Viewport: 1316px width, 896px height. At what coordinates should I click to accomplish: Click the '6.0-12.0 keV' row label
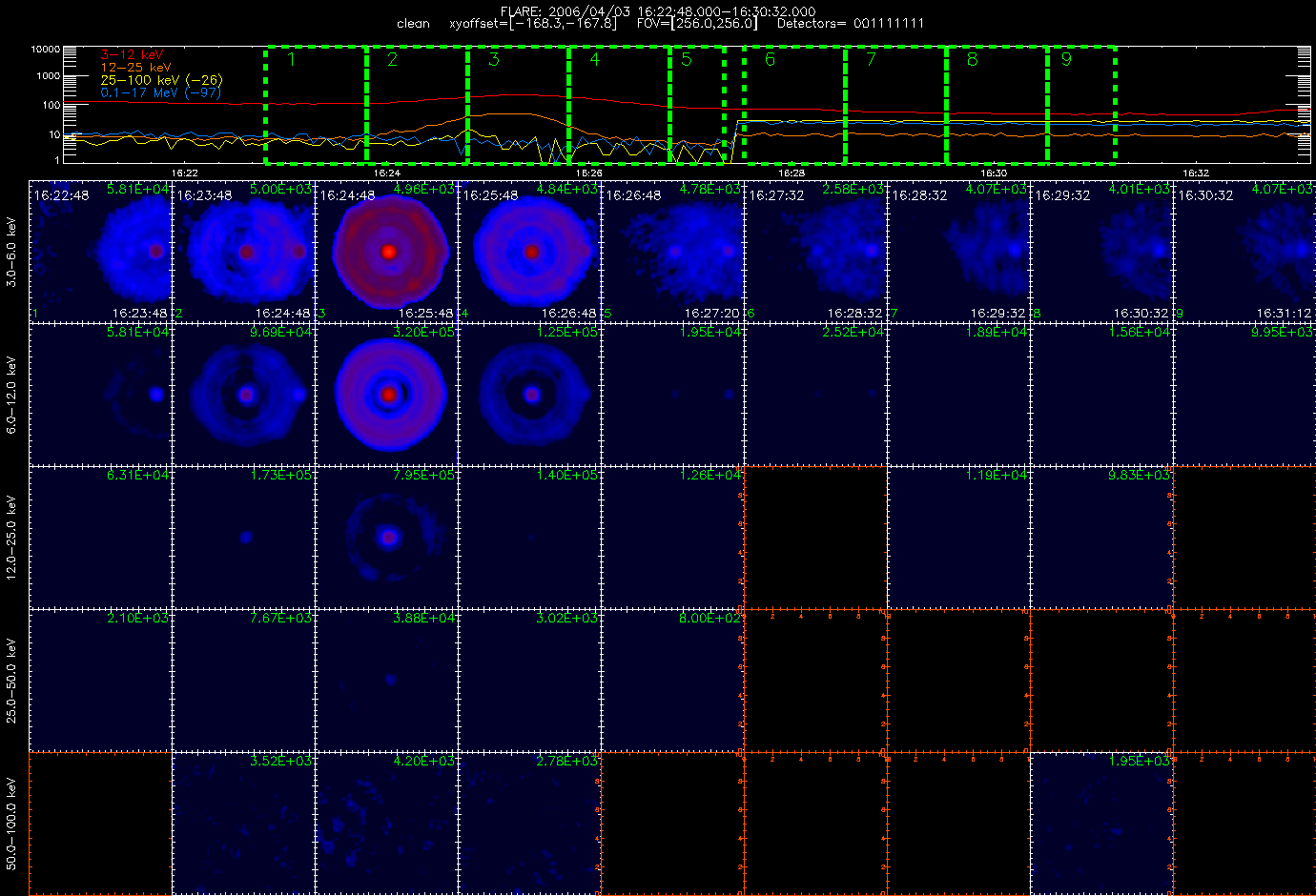[11, 395]
